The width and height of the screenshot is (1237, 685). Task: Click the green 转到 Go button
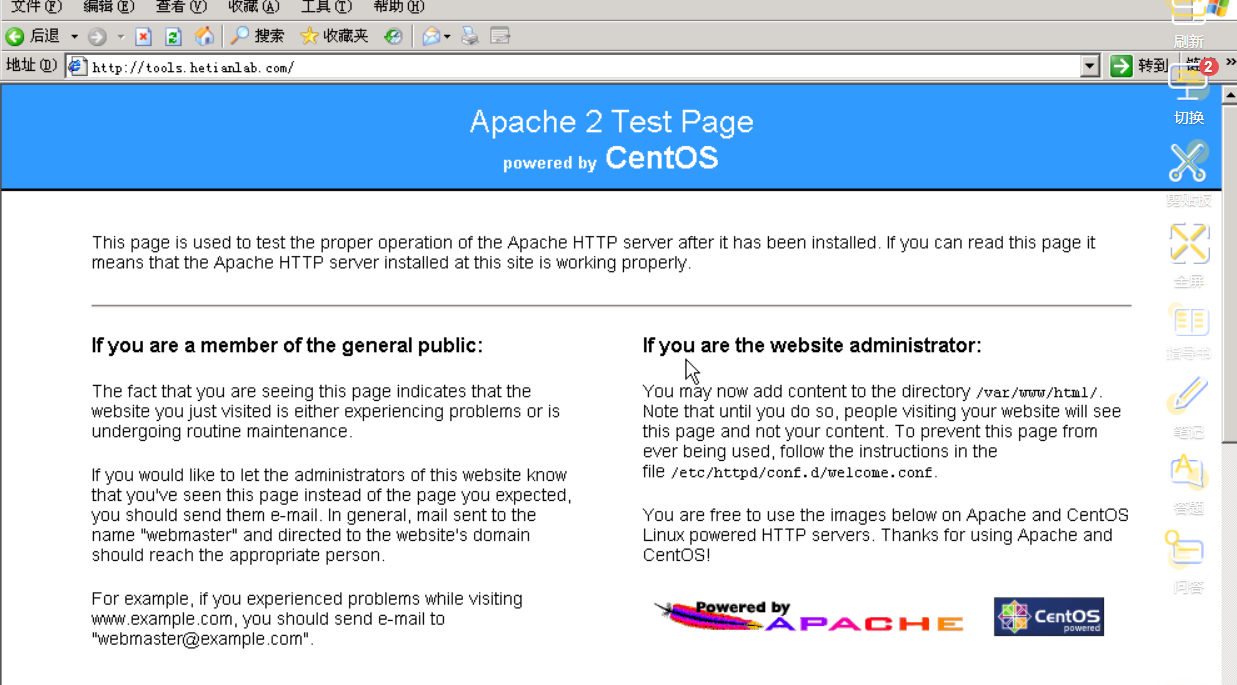[x=1139, y=66]
